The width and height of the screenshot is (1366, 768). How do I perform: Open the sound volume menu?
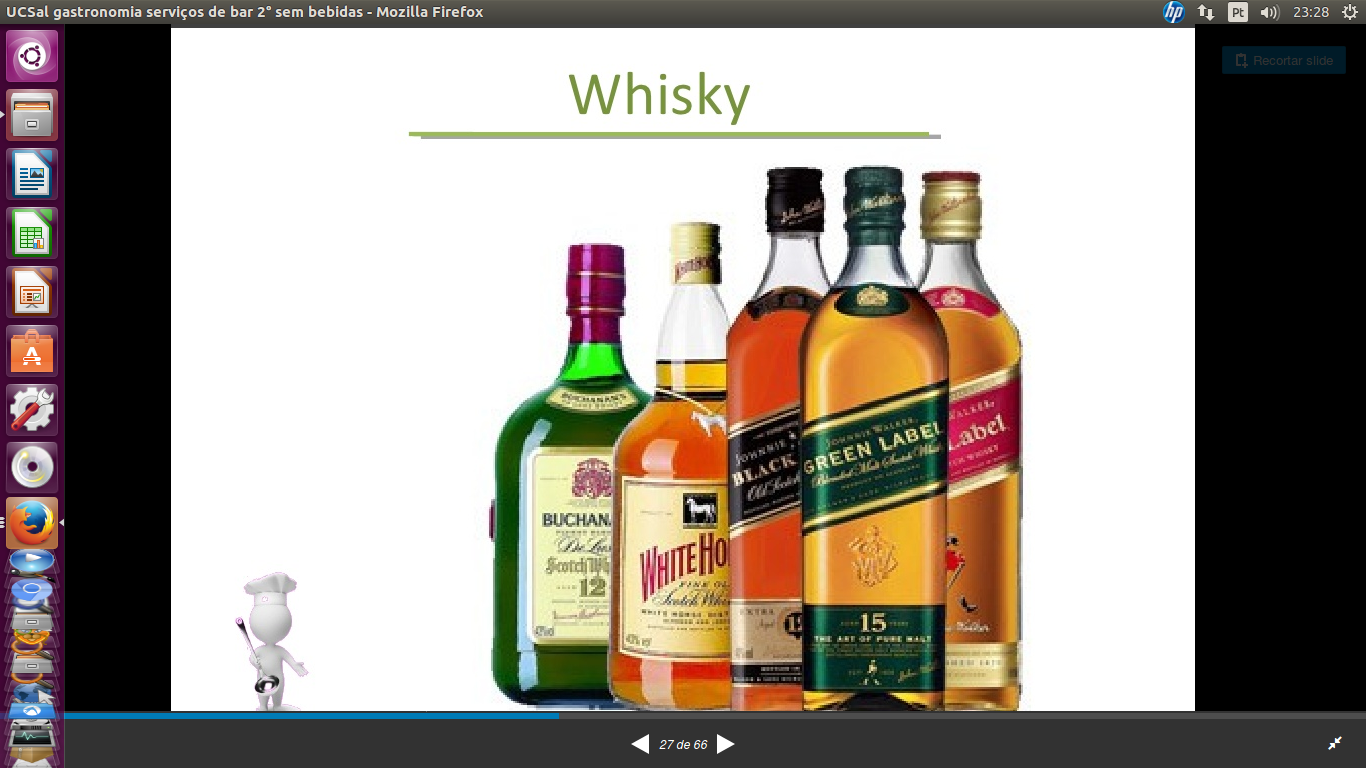click(1270, 12)
